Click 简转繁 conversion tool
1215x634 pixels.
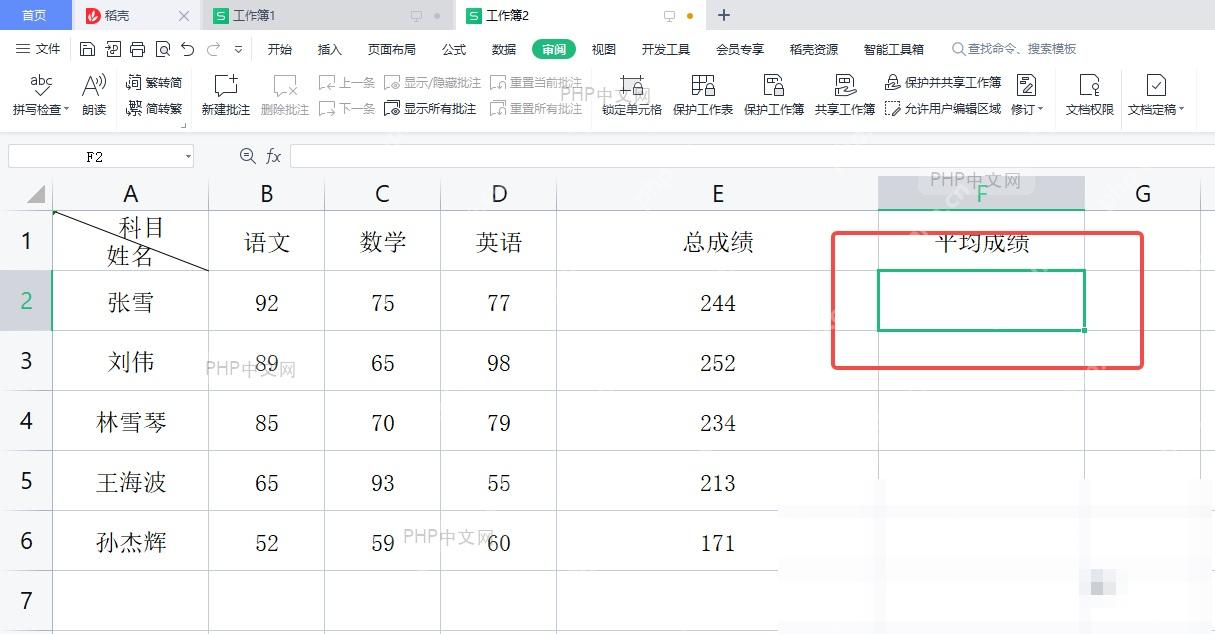tap(154, 108)
